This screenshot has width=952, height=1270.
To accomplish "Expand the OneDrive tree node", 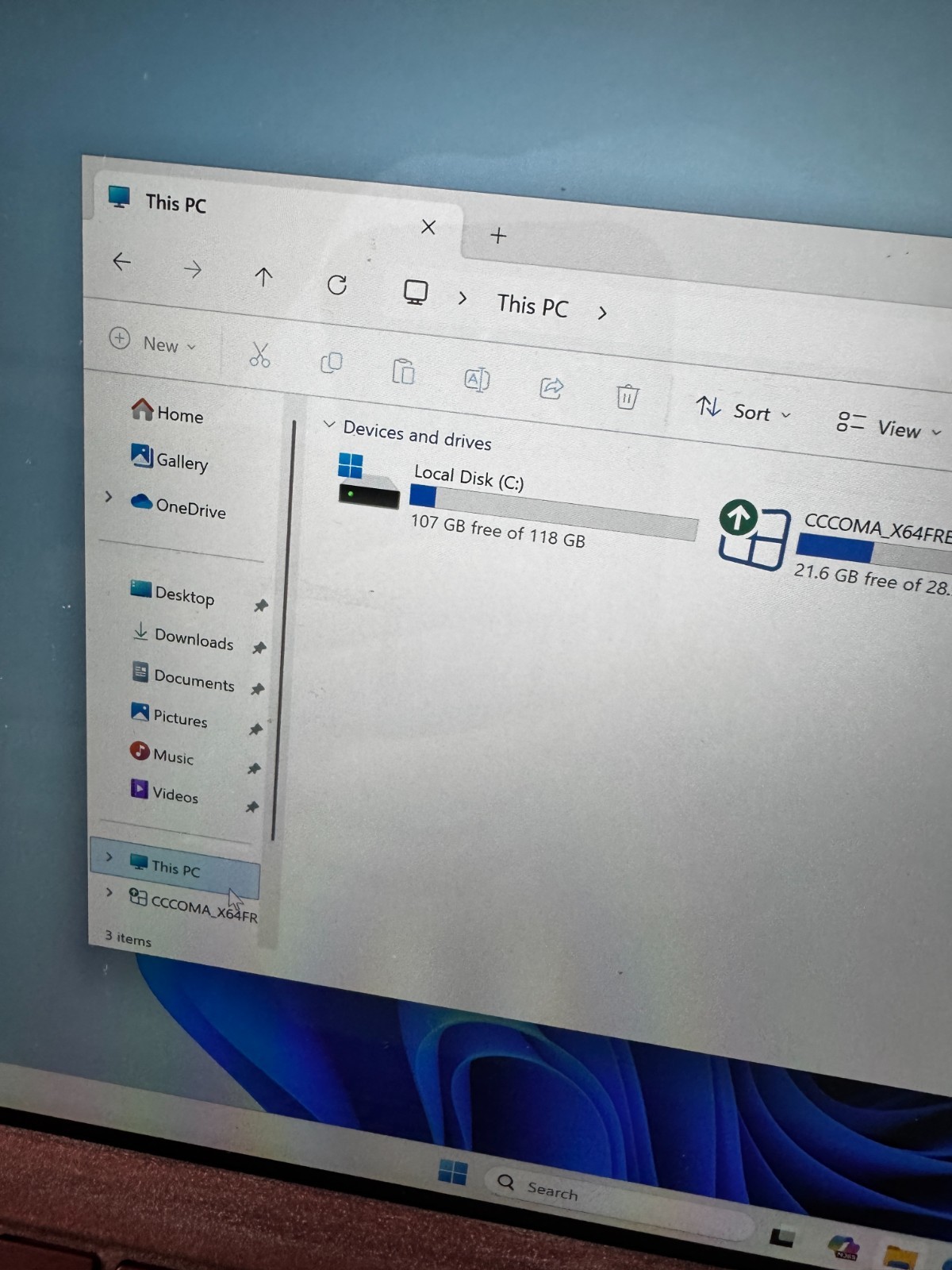I will point(109,497).
